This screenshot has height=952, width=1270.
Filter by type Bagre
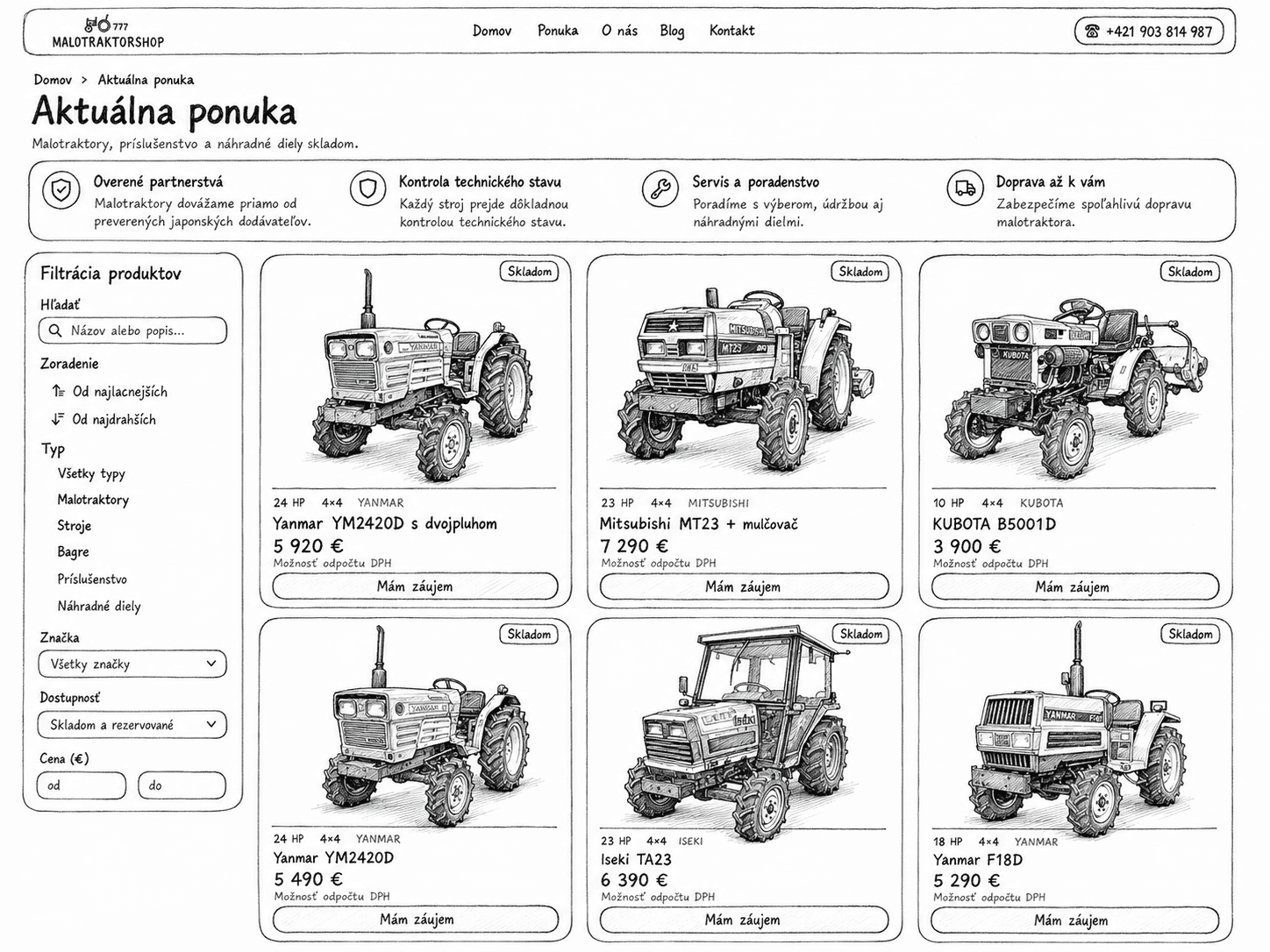coord(73,552)
